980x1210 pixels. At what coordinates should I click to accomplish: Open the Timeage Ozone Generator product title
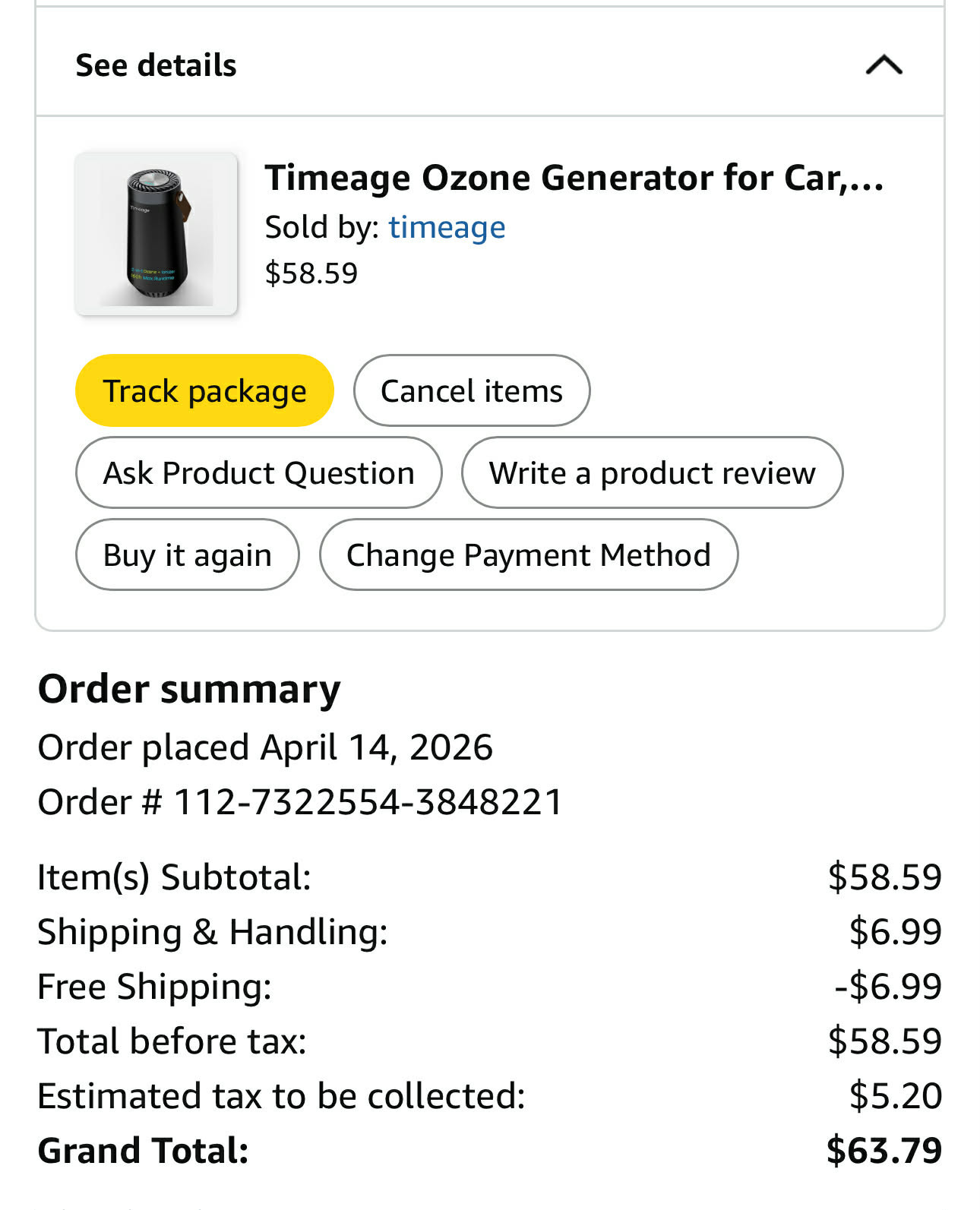[574, 178]
